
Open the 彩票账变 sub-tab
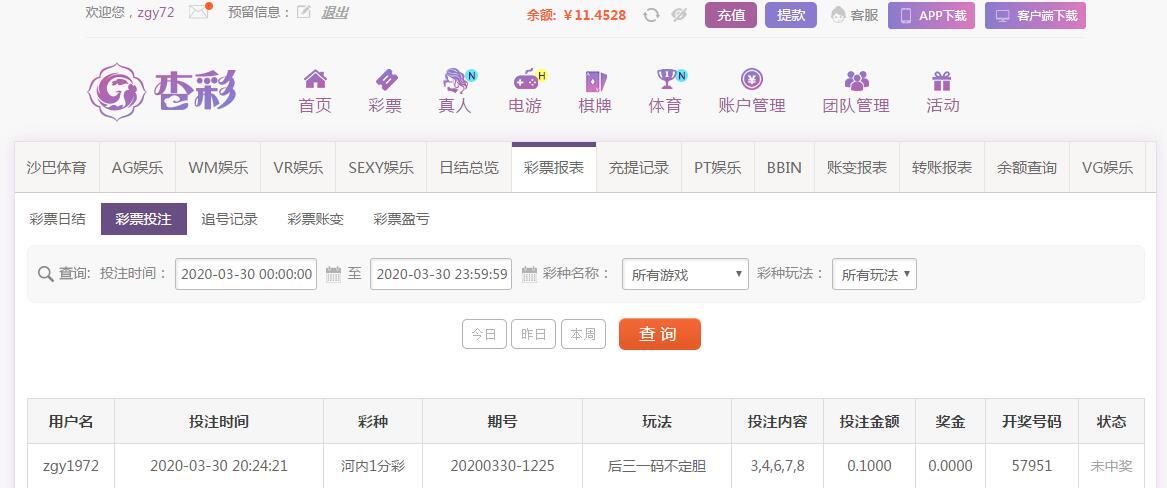(x=316, y=219)
